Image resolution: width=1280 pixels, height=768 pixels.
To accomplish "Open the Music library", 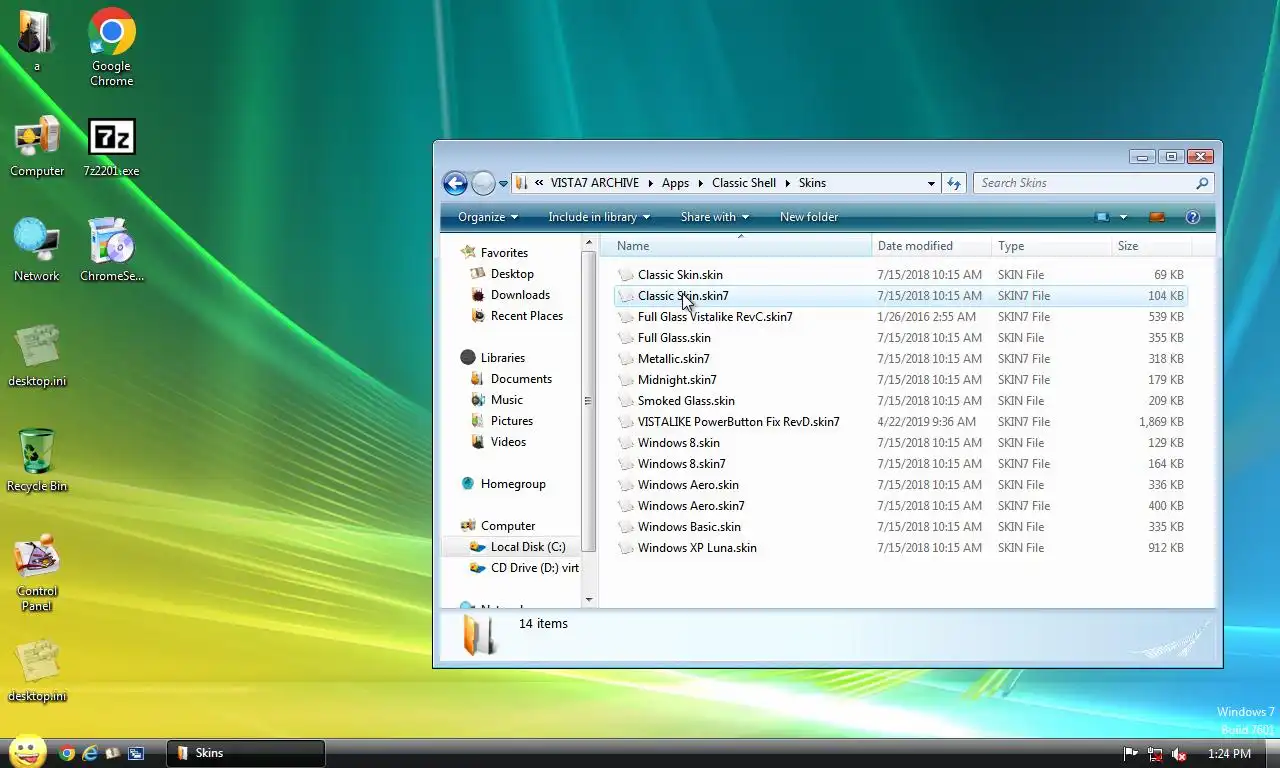I will click(507, 400).
